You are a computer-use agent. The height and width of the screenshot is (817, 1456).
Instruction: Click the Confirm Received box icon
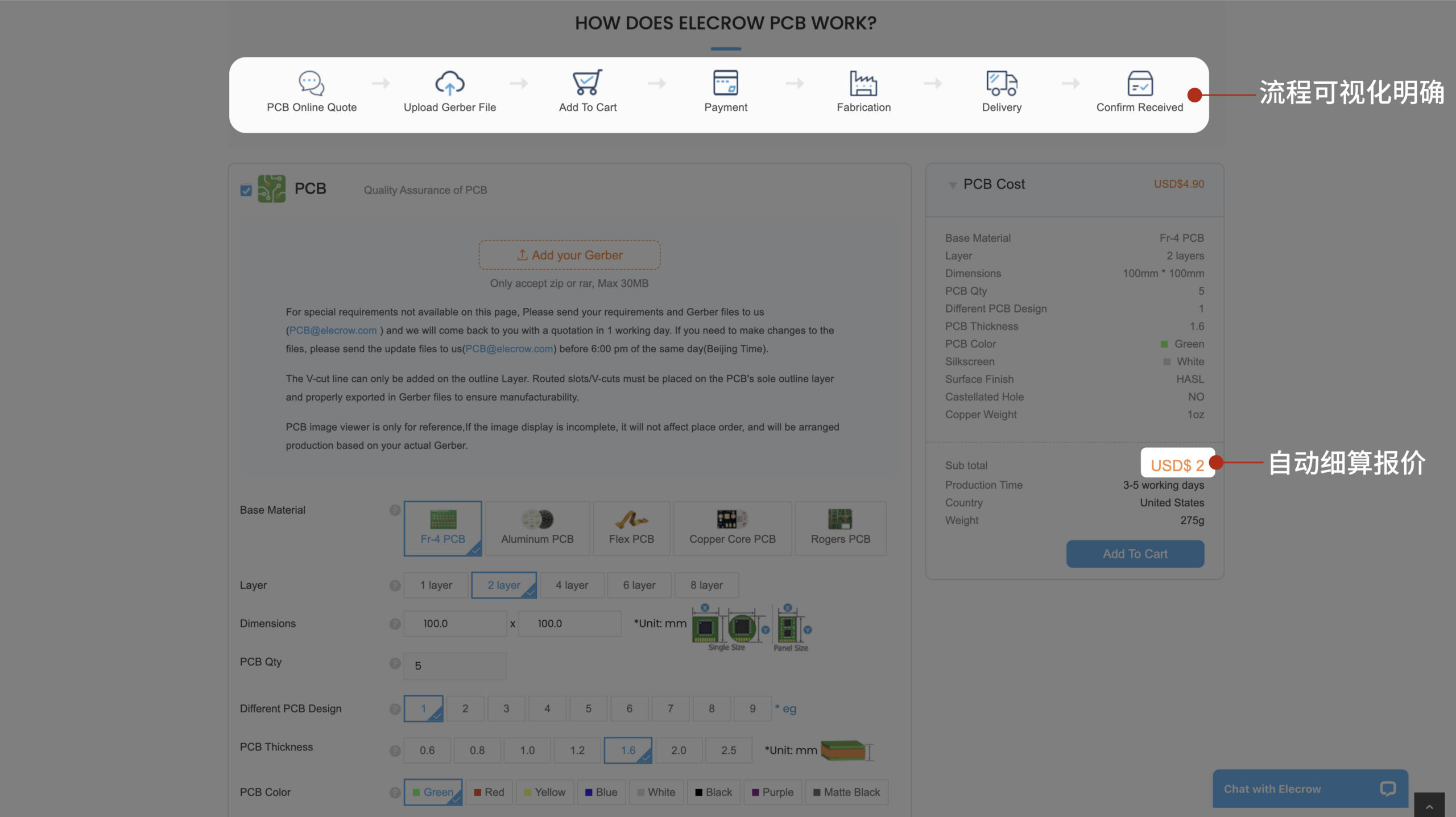(1140, 83)
